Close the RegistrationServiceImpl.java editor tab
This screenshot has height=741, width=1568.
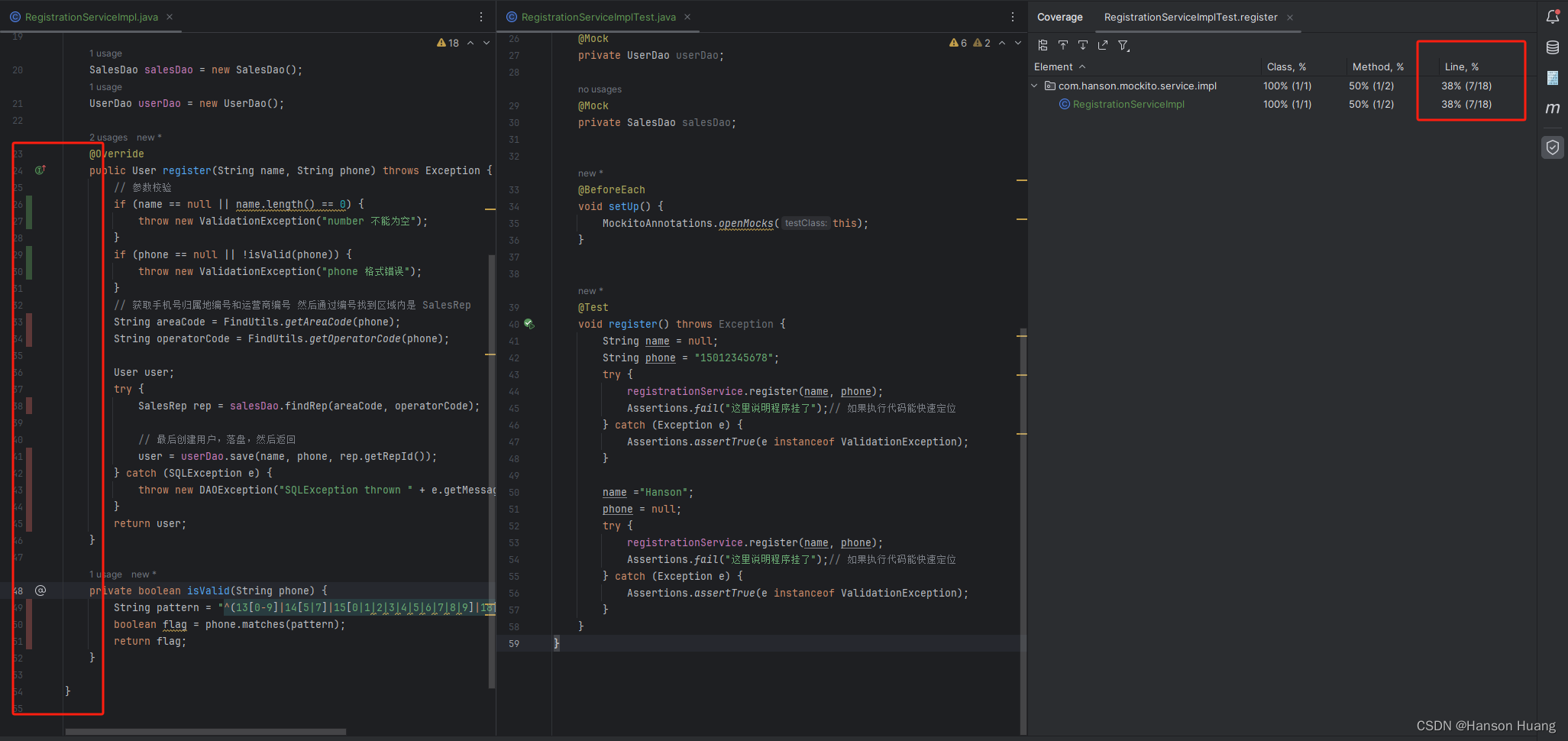coord(170,17)
